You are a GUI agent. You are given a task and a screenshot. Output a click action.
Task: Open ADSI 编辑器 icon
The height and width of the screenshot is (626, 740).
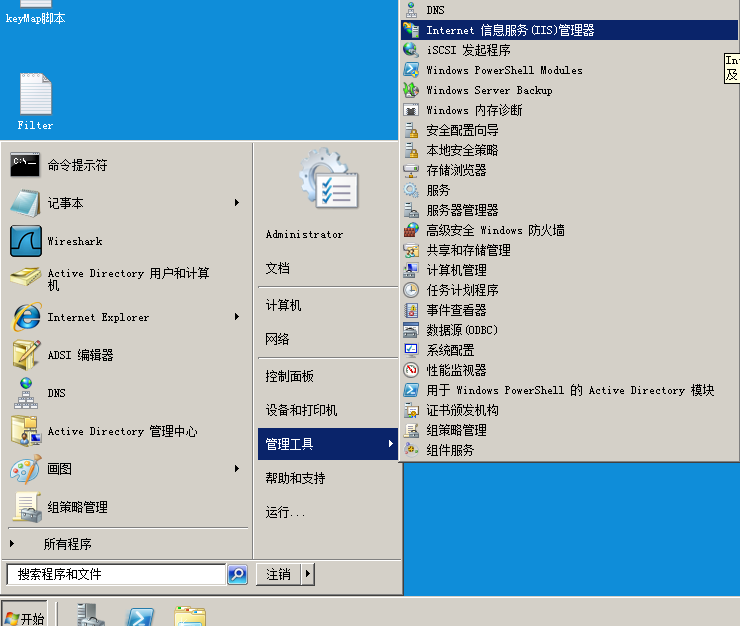click(x=26, y=355)
